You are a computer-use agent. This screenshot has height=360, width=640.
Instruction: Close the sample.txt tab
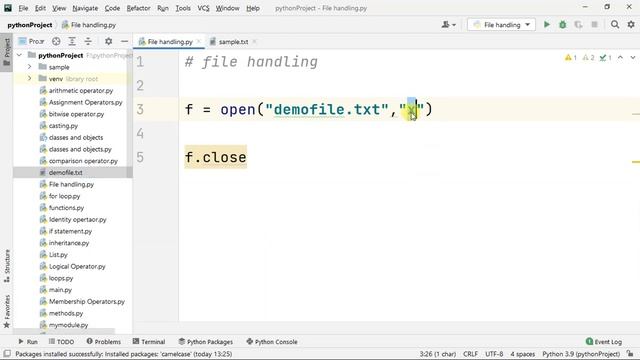[x=254, y=41]
